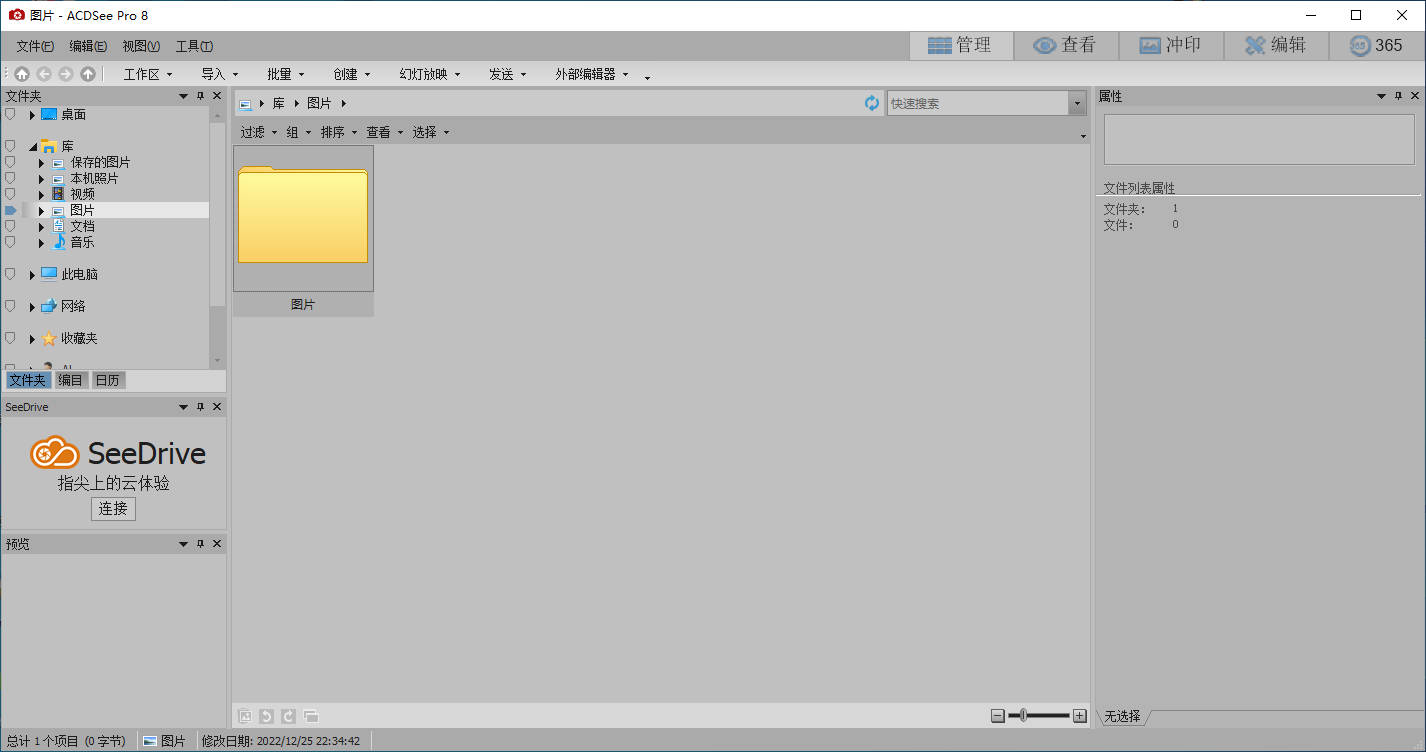Open the 视图(V) menu
The height and width of the screenshot is (752, 1426).
point(141,46)
